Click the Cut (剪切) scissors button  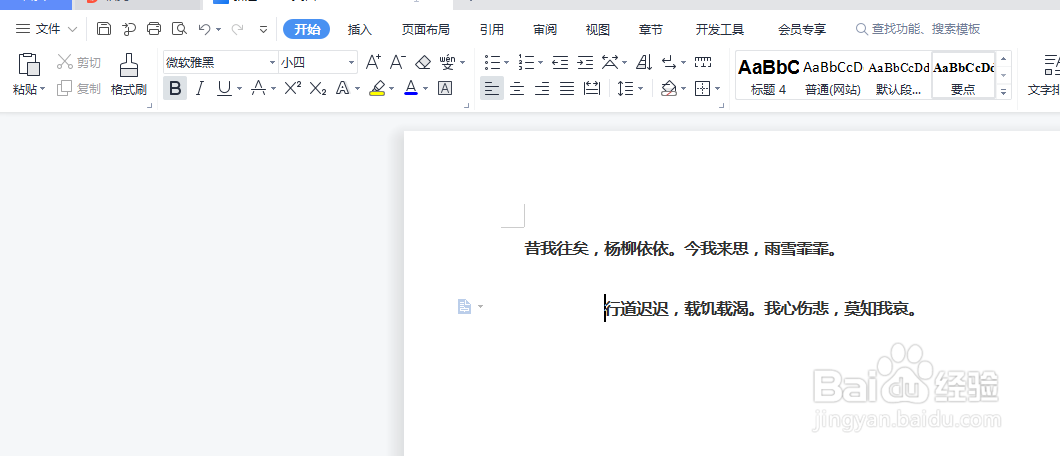pyautogui.click(x=78, y=63)
